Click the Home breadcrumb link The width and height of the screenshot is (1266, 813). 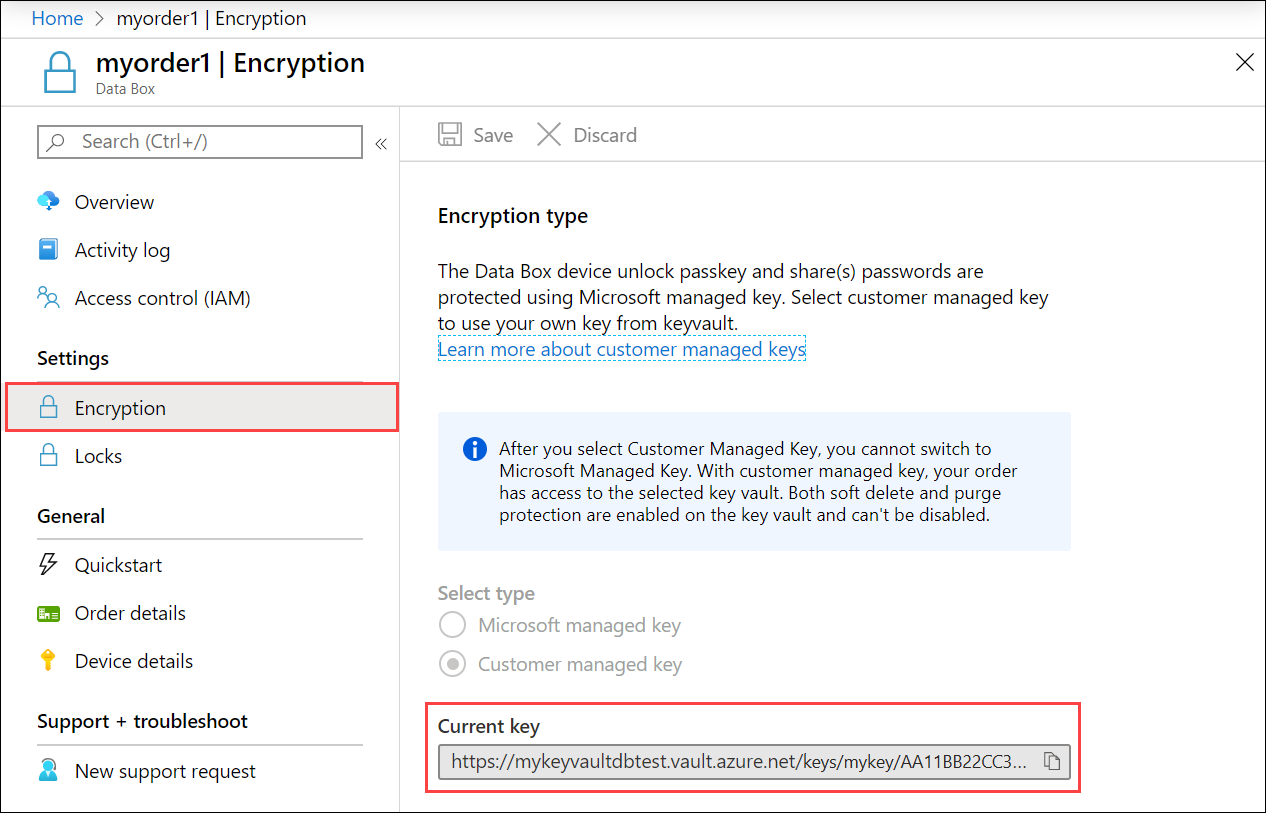coord(57,18)
